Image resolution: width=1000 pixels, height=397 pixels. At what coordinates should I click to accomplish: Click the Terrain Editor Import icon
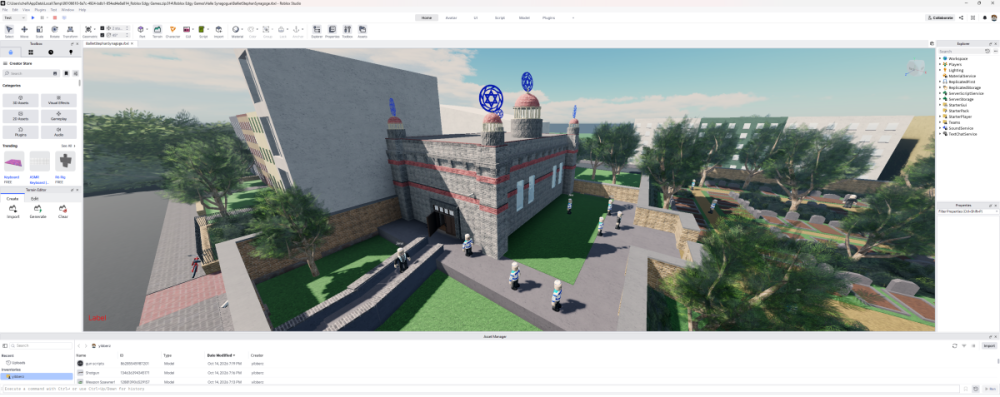click(13, 211)
